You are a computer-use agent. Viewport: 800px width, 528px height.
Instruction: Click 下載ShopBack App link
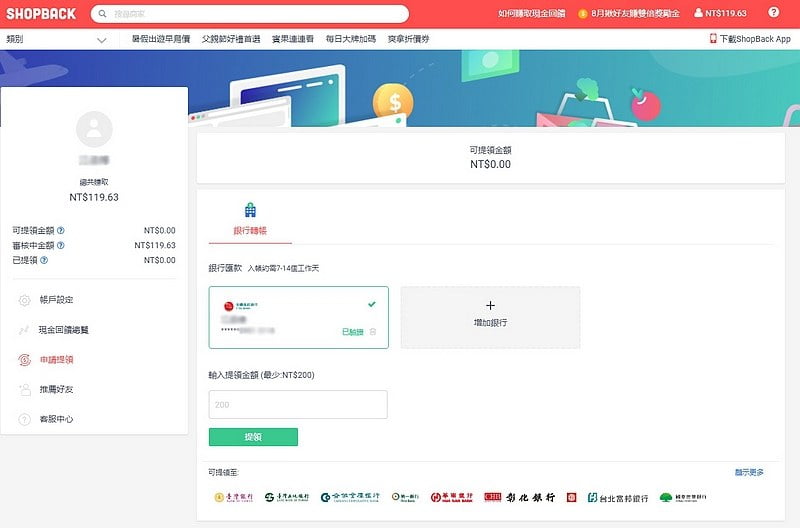[x=755, y=39]
